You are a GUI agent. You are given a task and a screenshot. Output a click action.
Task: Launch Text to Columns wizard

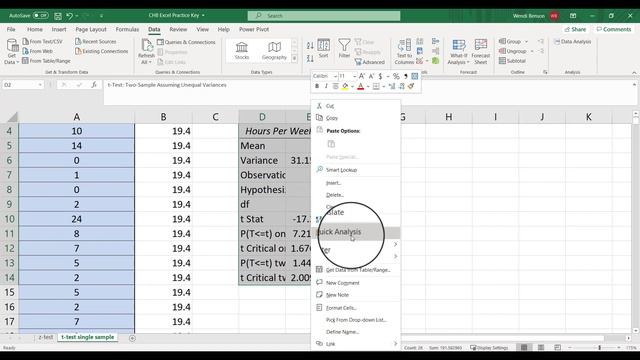404,51
